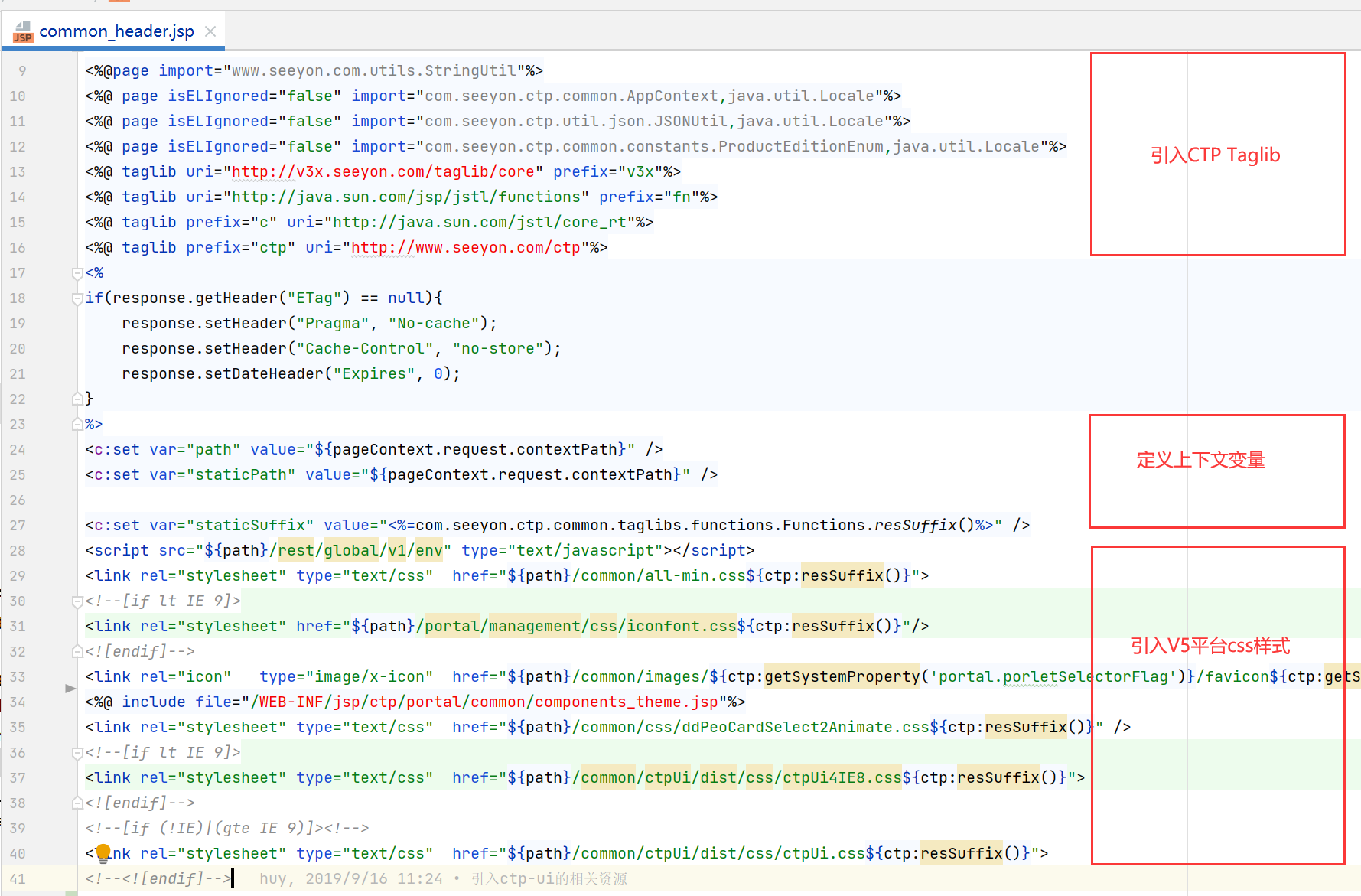1361x896 pixels.
Task: Click the fold end marker at line 22
Action: pos(77,399)
